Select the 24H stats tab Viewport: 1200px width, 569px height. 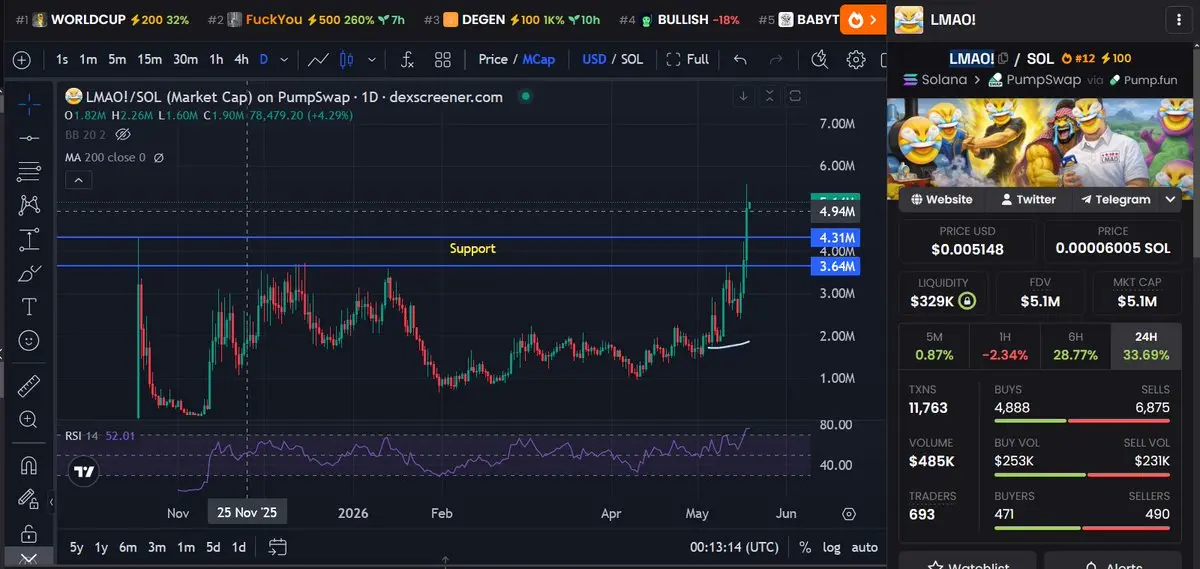coord(1146,346)
